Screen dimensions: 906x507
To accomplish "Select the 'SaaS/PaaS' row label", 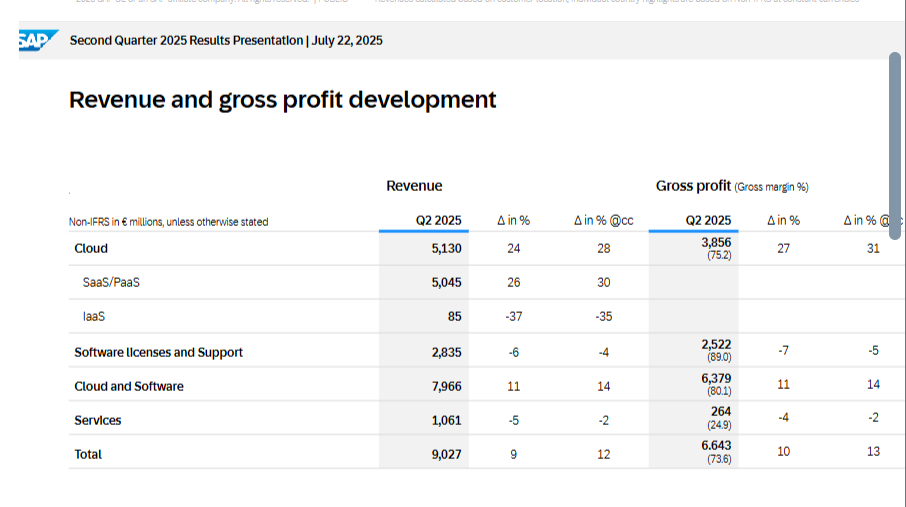I will (110, 283).
